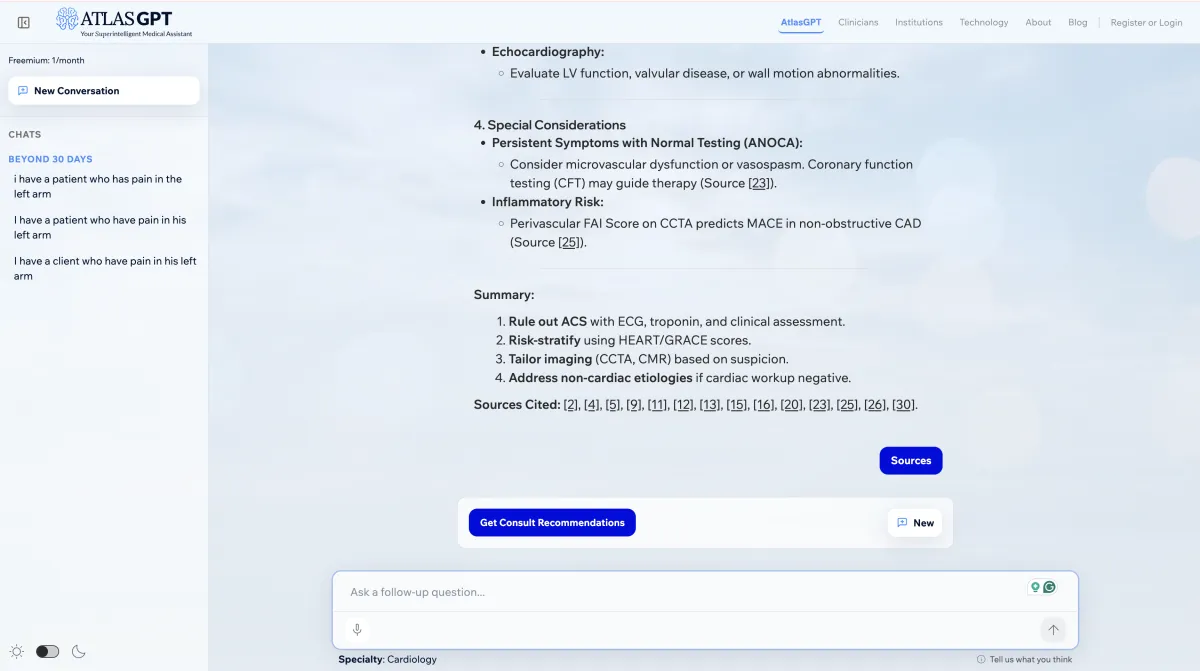Open the About menu item
The image size is (1200, 671).
[1038, 22]
